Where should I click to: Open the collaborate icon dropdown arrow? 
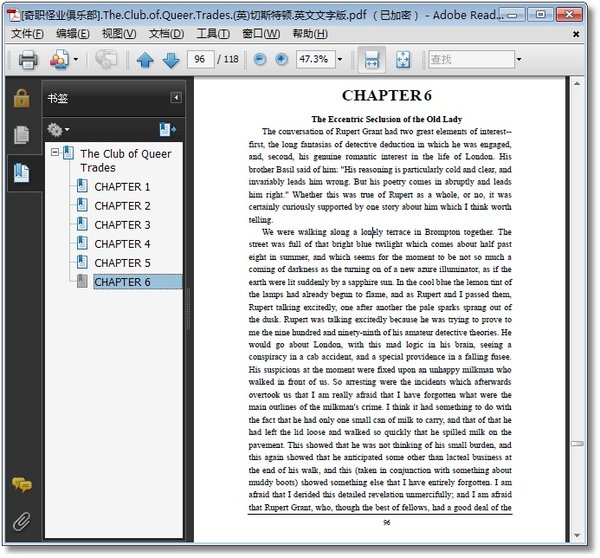75,59
